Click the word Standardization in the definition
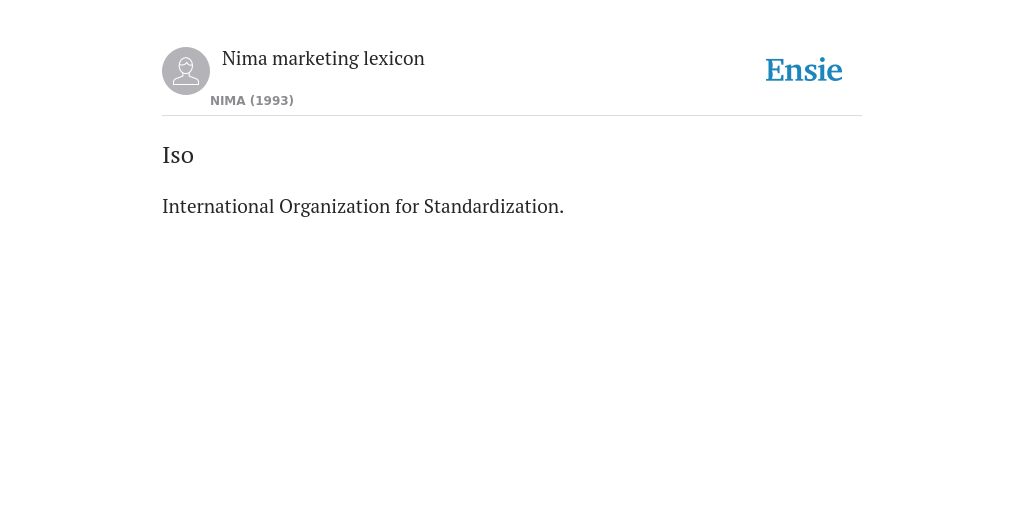1024x512 pixels. click(494, 206)
